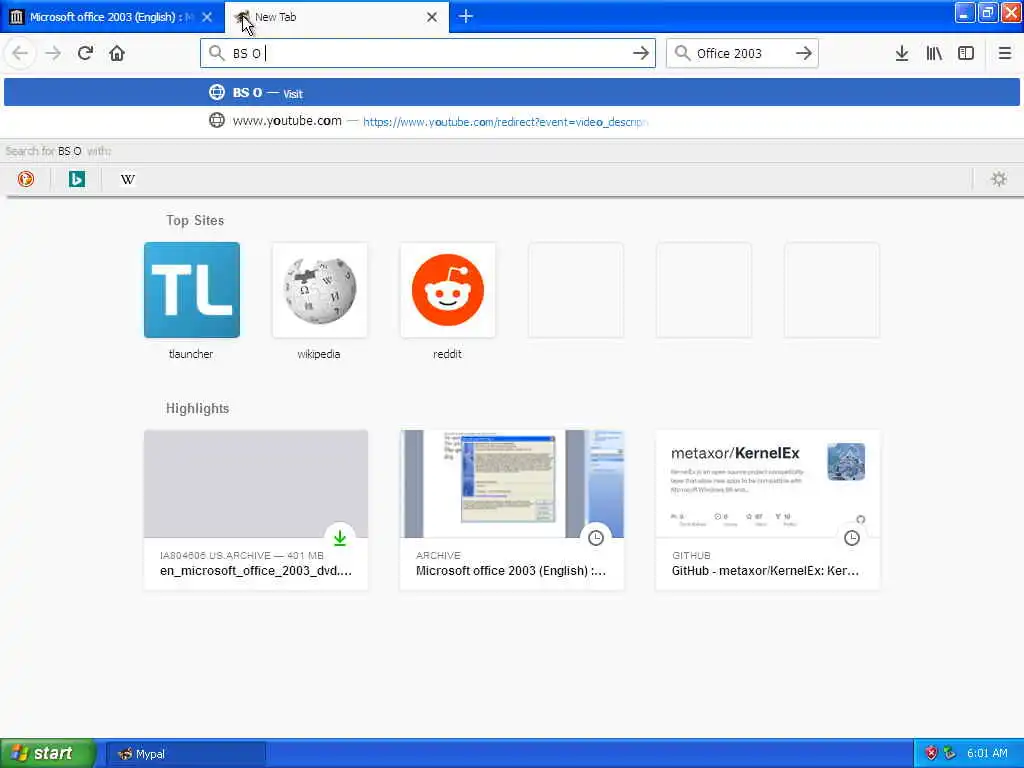
Task: Select the 'BS O — Visit' suggestion
Action: tap(511, 92)
